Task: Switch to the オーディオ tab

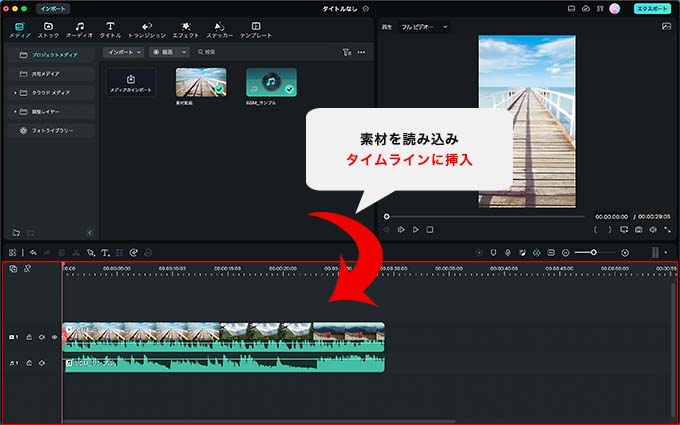Action: coord(79,30)
